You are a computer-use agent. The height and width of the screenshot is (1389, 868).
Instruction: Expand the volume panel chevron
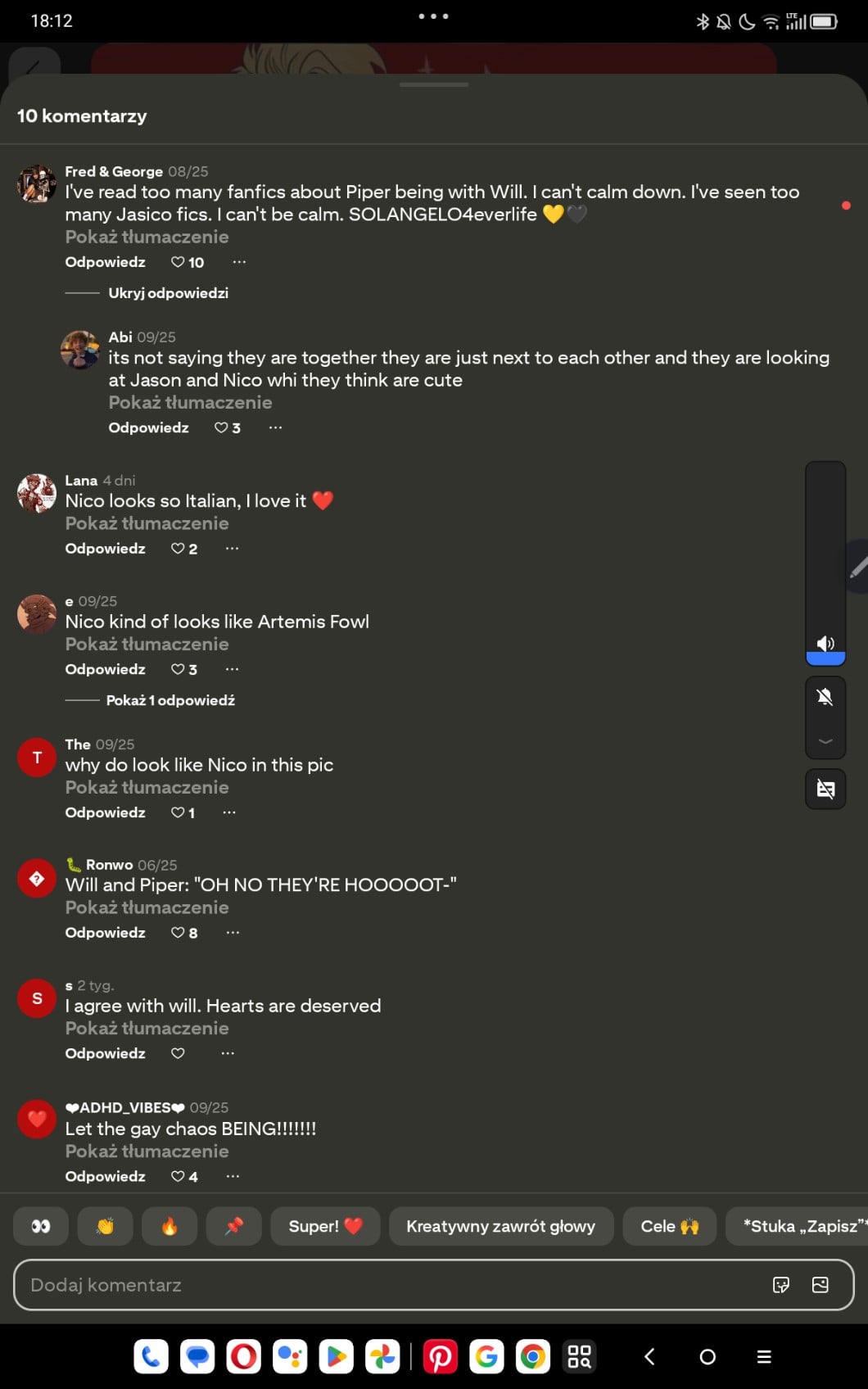click(x=825, y=741)
